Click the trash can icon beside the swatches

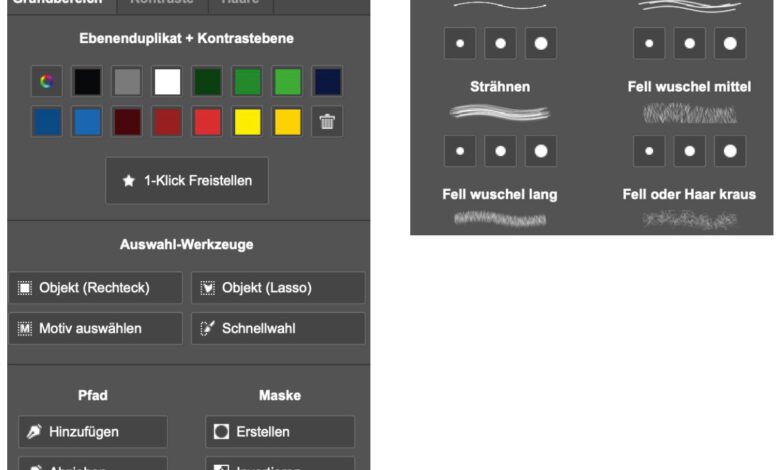327,122
